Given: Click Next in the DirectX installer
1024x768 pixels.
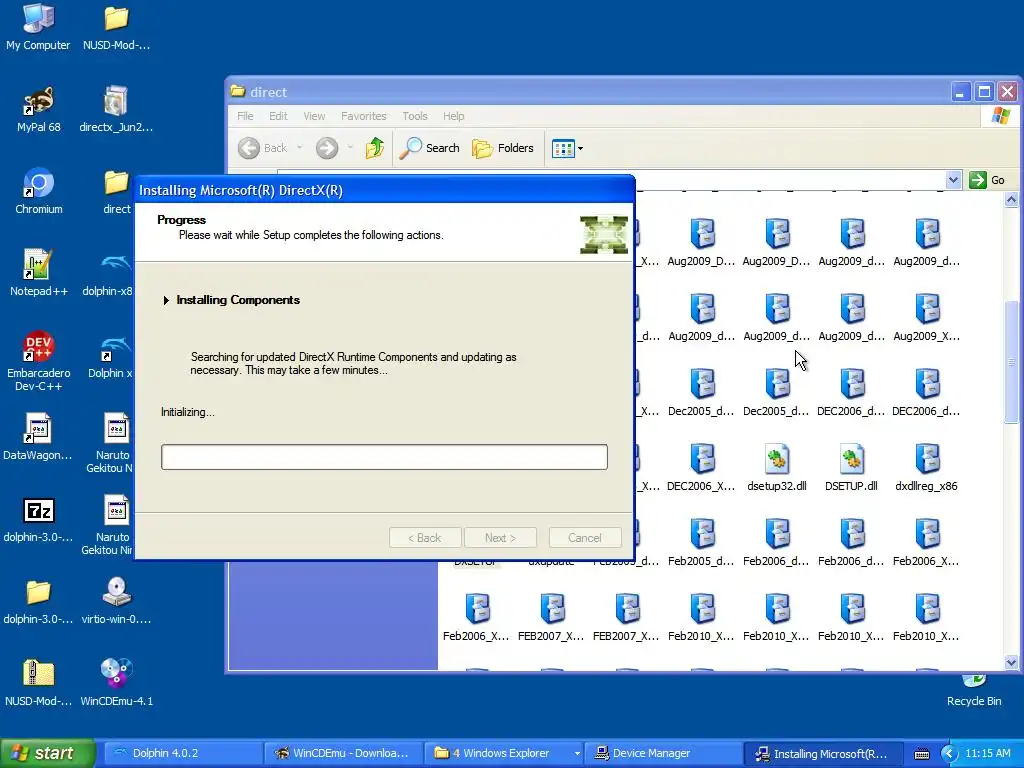Looking at the screenshot, I should [500, 537].
